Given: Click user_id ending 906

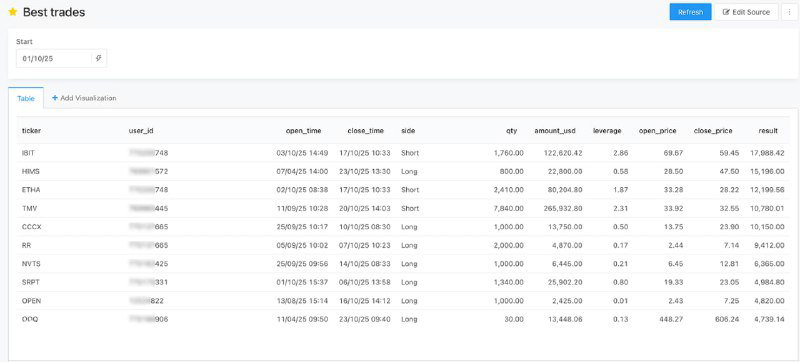Looking at the screenshot, I should (148, 319).
